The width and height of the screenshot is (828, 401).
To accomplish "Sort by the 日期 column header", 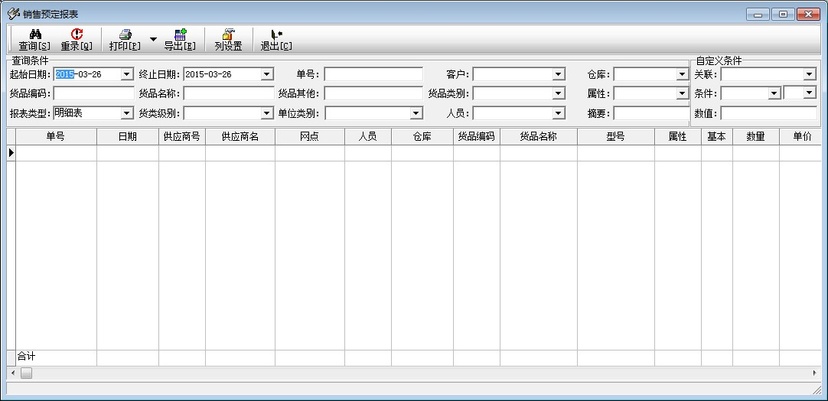I will [x=127, y=137].
